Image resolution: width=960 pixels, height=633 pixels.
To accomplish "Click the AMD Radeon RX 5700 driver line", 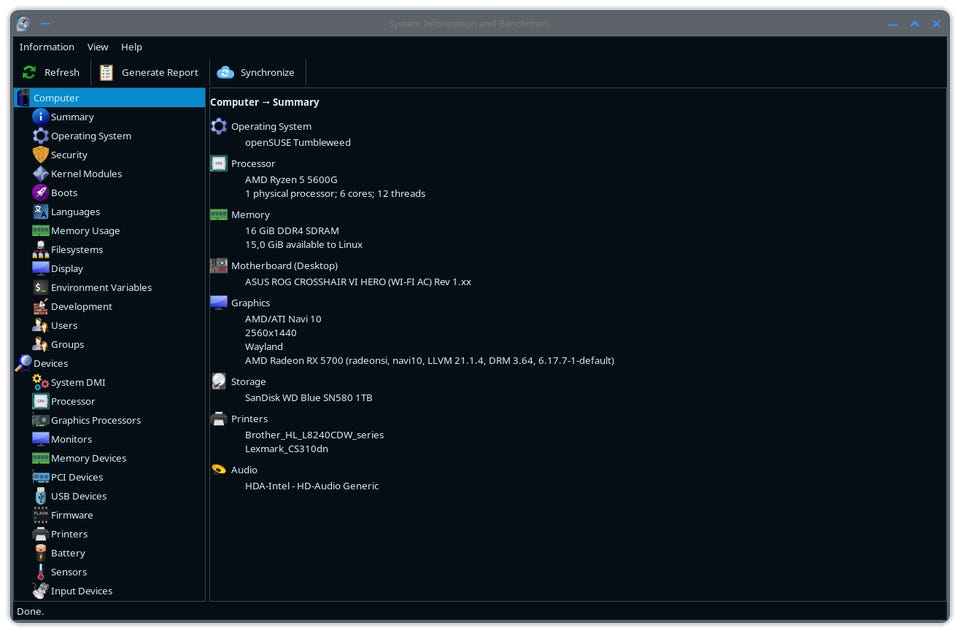I will point(429,361).
